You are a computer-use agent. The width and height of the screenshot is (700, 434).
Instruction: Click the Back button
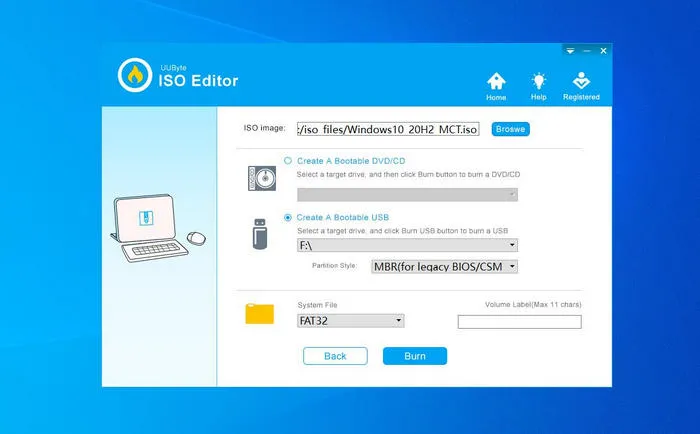[x=335, y=356]
